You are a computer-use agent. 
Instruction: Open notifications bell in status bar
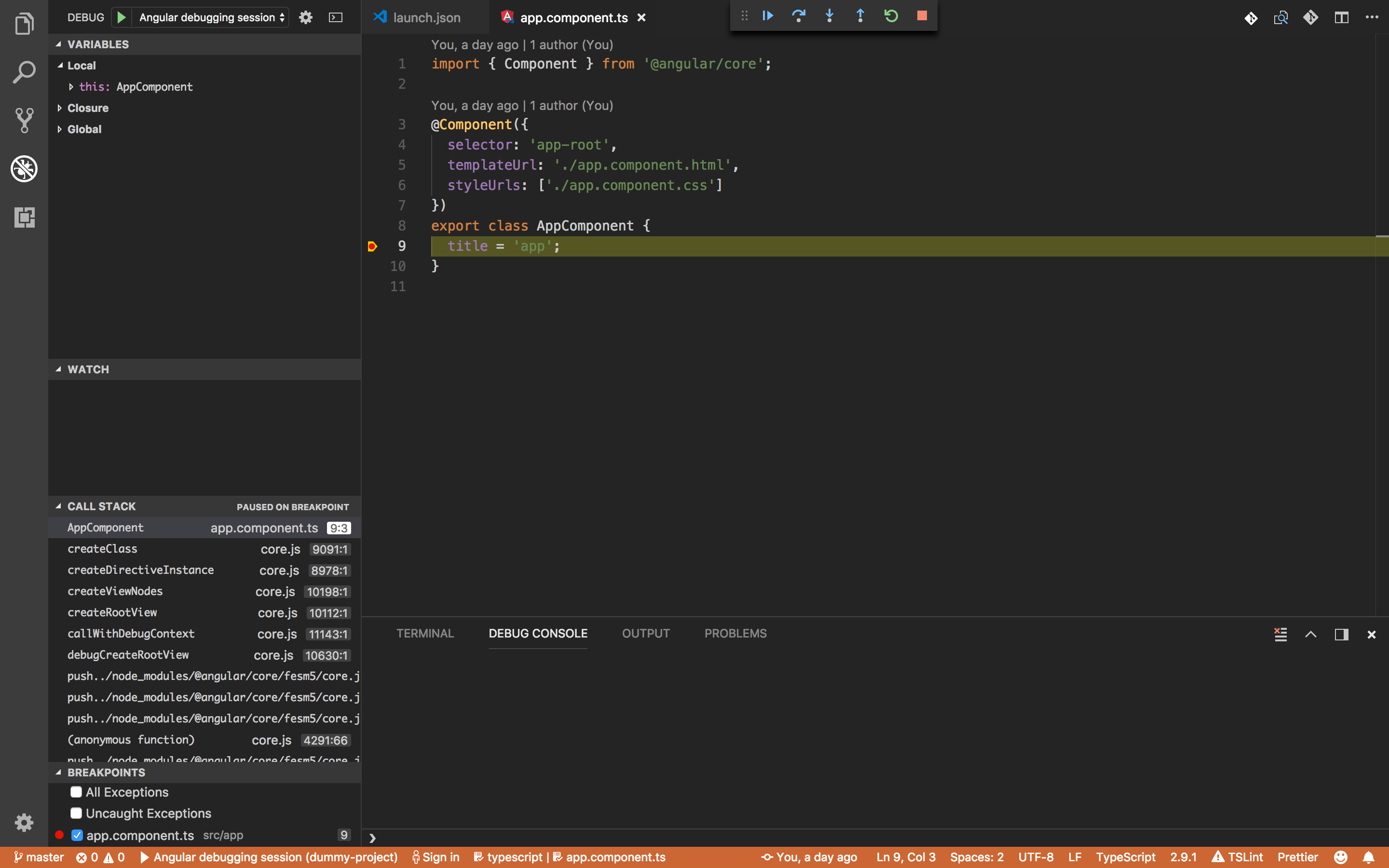point(1369,857)
